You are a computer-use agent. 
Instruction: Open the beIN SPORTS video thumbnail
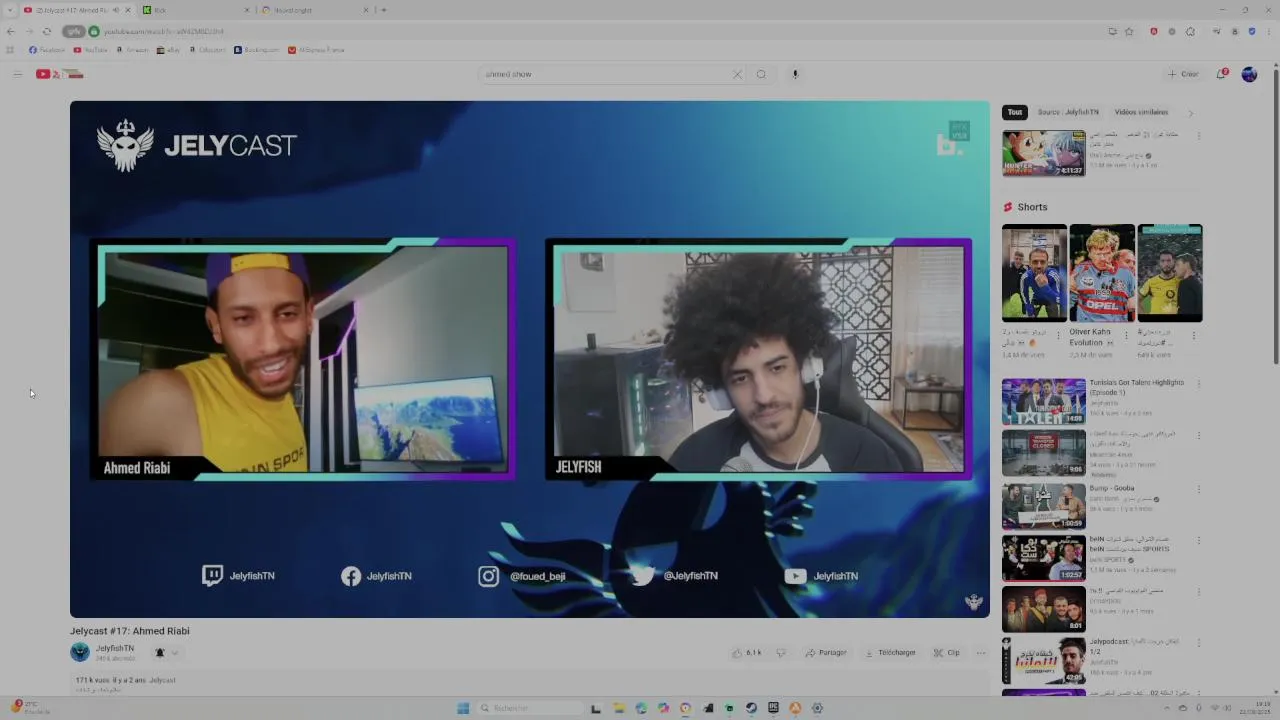click(1044, 559)
